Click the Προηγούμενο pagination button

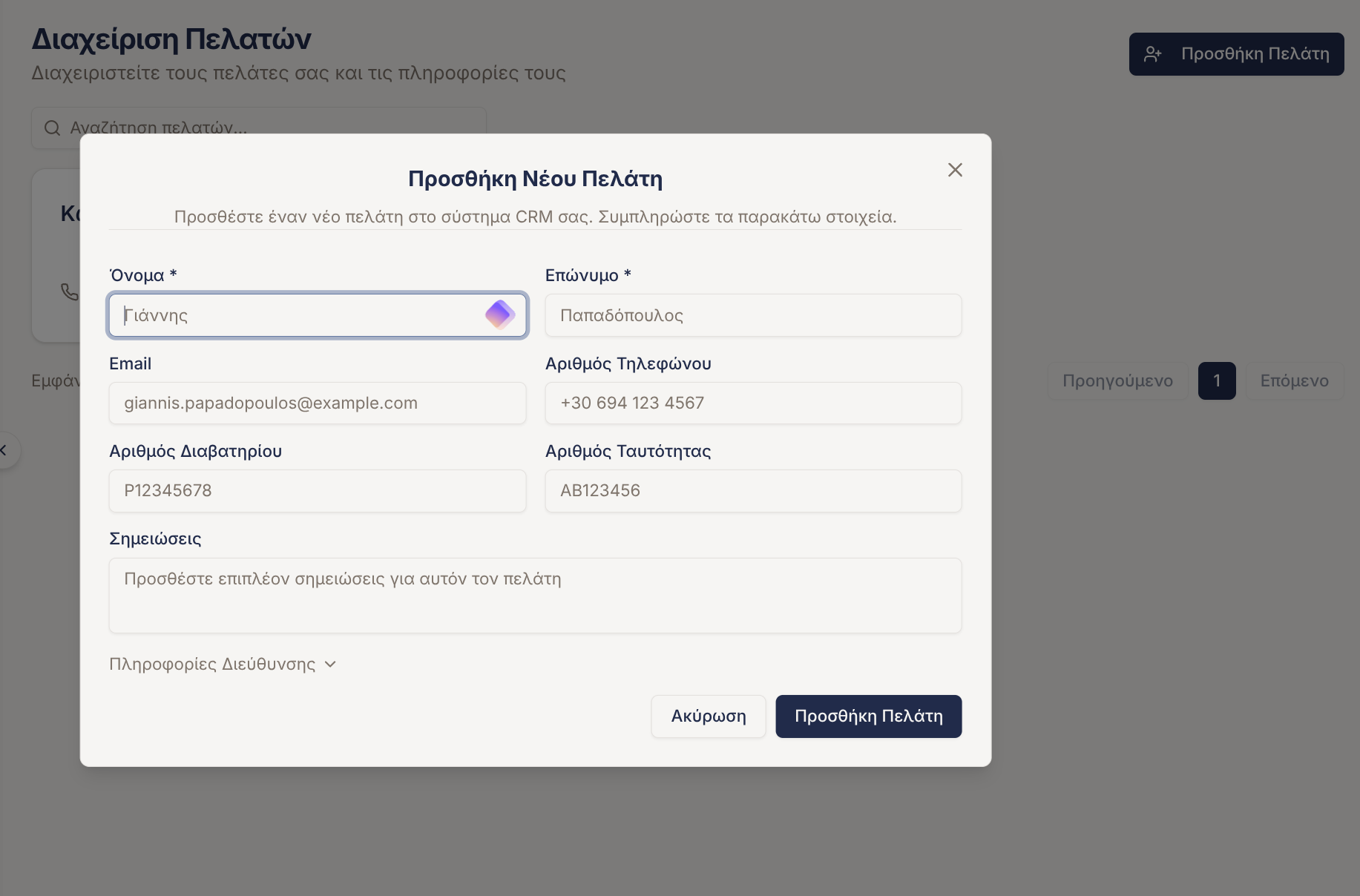(1117, 381)
